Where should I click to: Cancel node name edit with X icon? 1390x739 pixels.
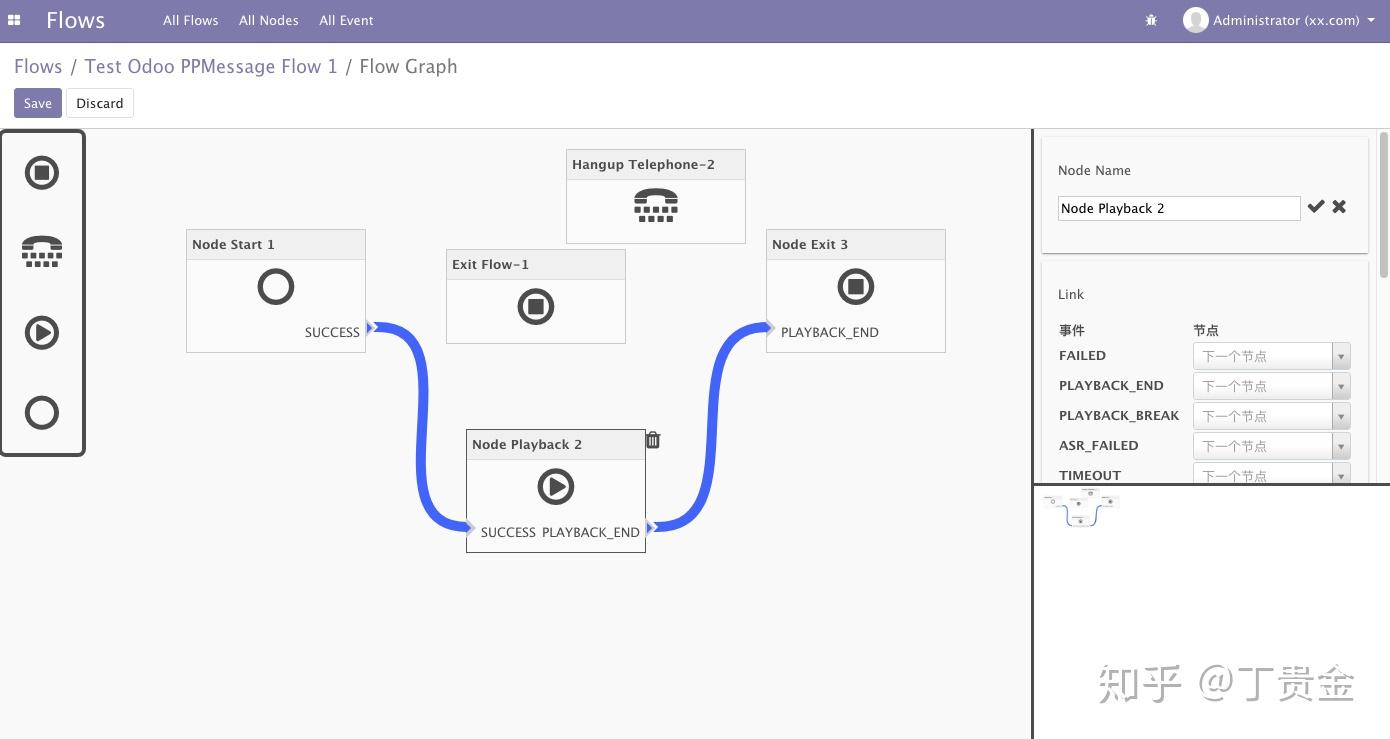(x=1339, y=206)
